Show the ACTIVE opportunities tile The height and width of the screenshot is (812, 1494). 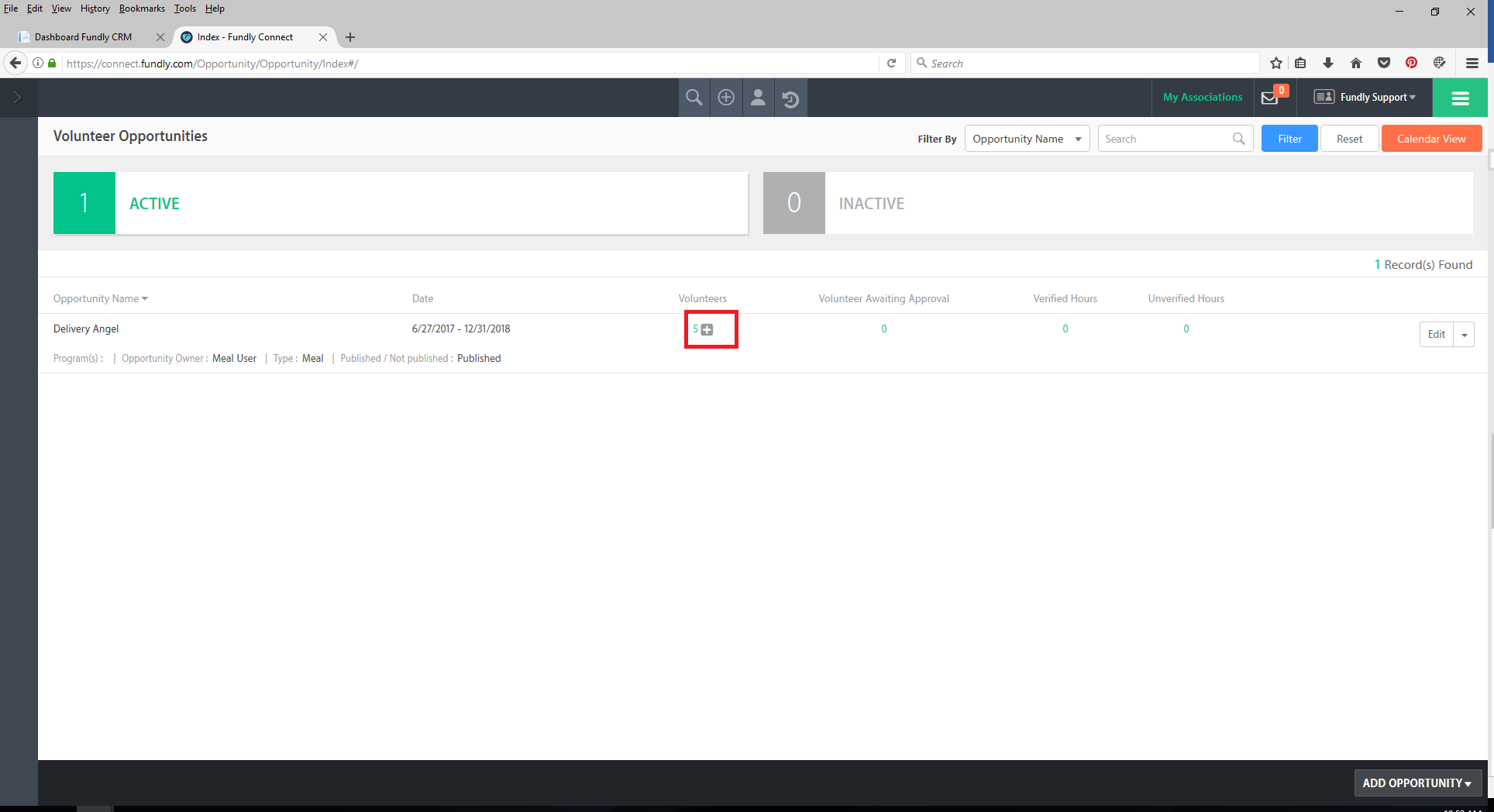pyautogui.click(x=401, y=203)
